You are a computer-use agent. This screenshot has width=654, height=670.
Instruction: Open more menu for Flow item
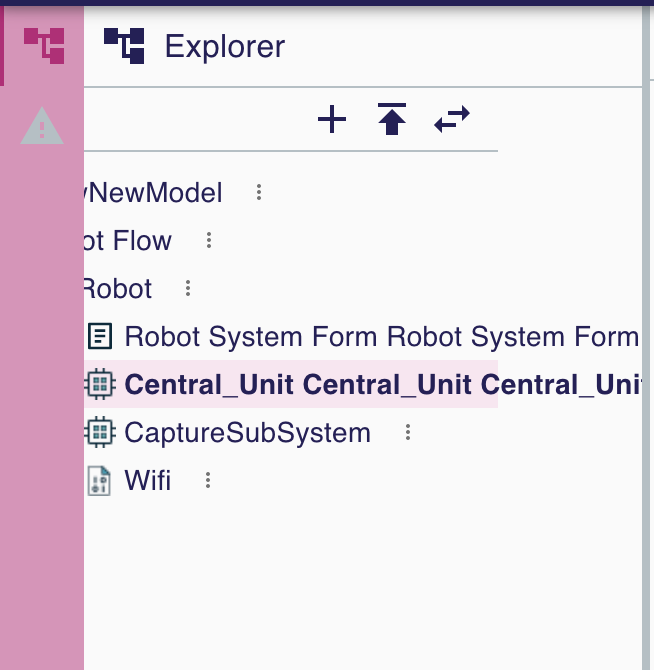pos(209,240)
